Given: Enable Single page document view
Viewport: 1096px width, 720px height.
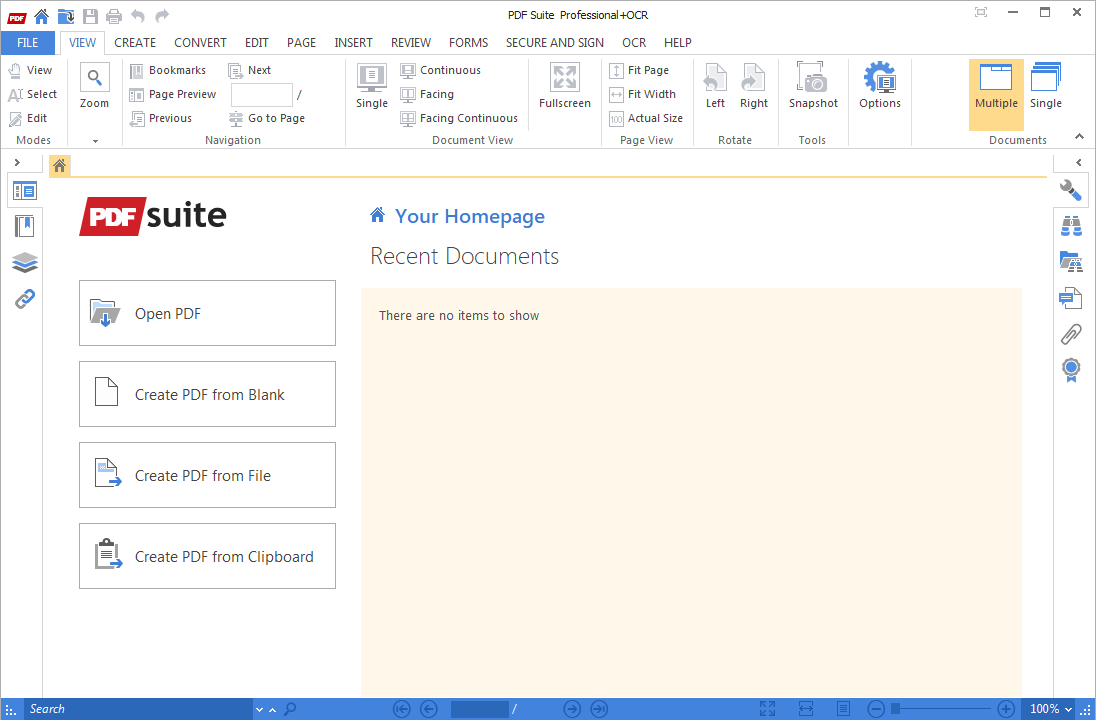Looking at the screenshot, I should (x=371, y=86).
